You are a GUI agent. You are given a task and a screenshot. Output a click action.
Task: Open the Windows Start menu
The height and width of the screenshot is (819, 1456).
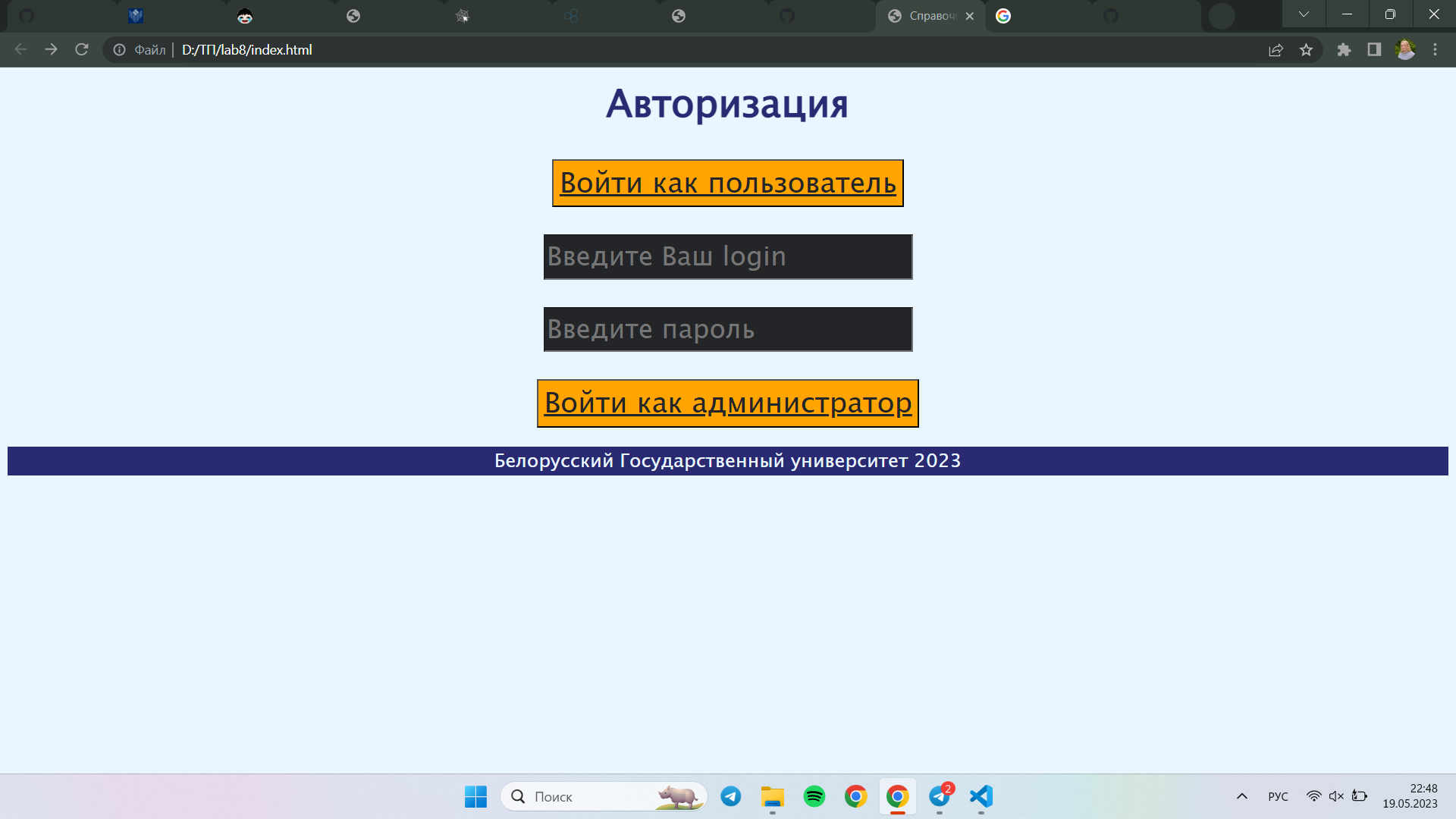point(475,797)
